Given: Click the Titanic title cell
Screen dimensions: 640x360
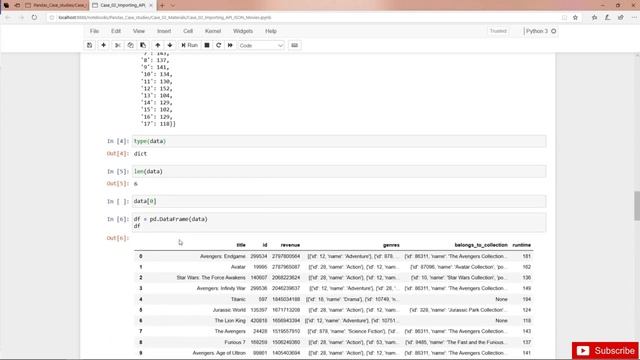Looking at the screenshot, I should pos(238,299).
